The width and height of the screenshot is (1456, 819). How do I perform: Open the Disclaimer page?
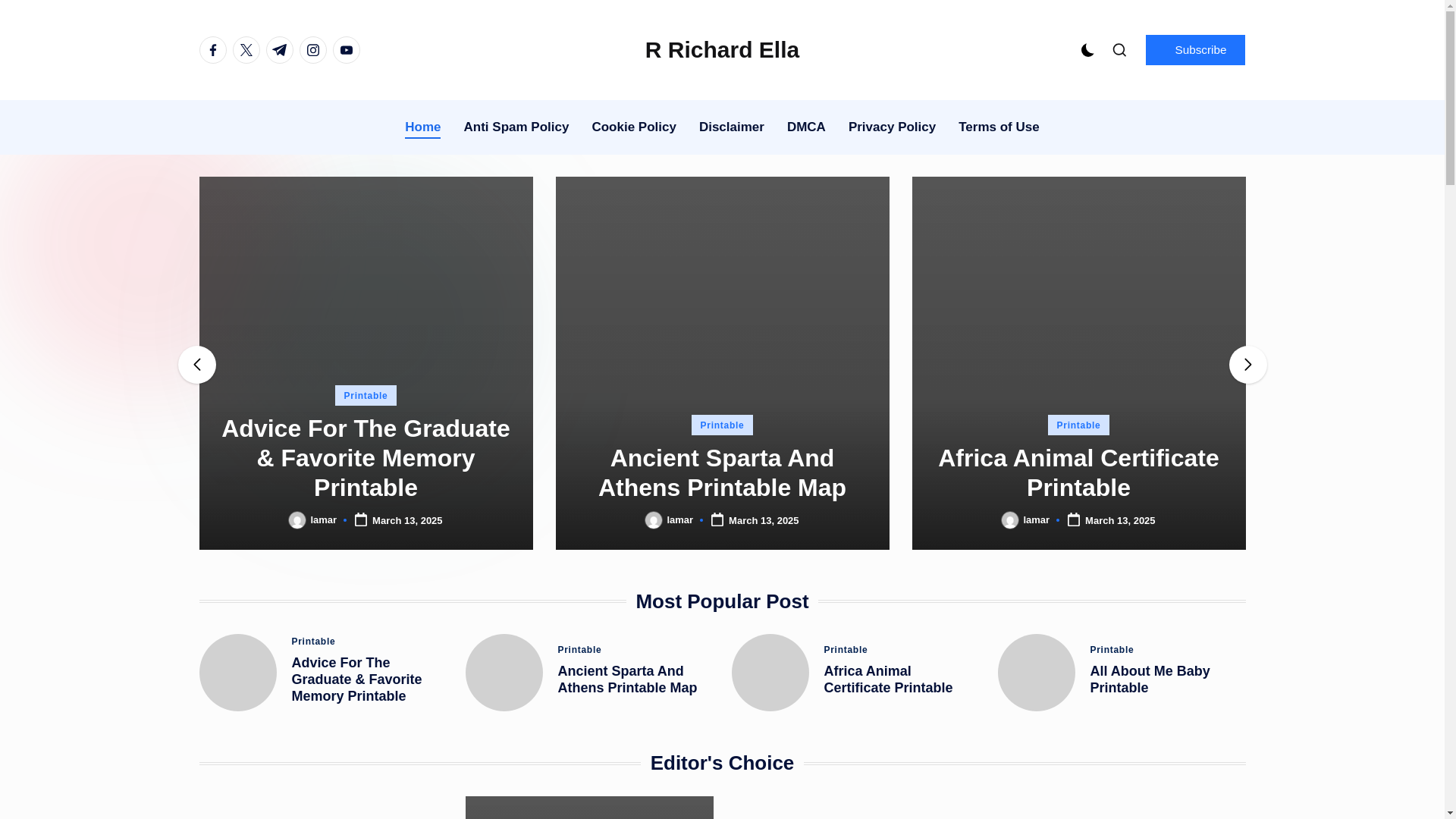(732, 127)
